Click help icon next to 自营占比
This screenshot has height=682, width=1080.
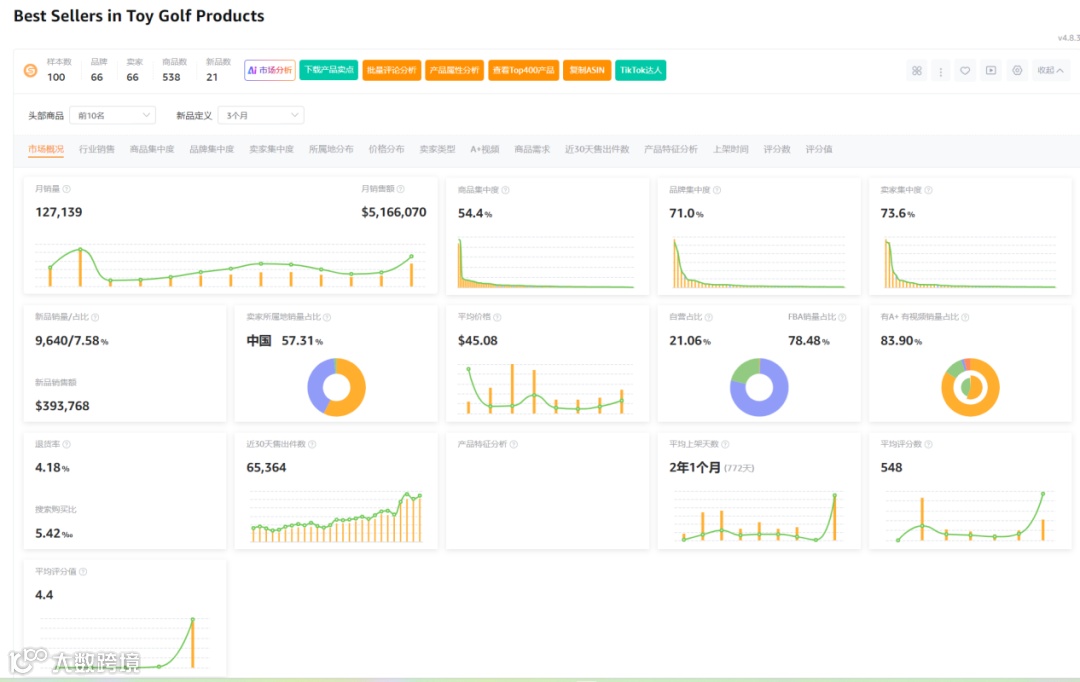coord(709,318)
